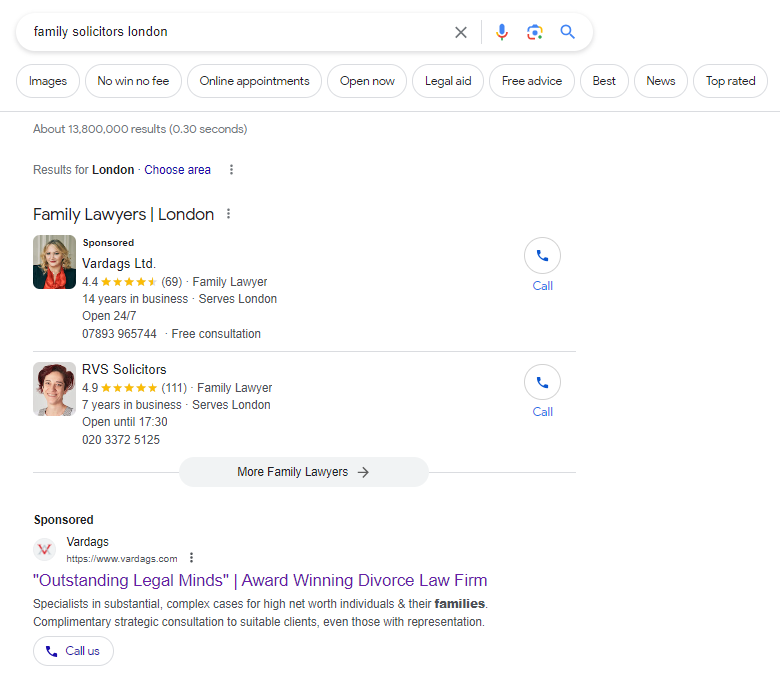Click RVS phone number 020 3372 5125

(121, 440)
